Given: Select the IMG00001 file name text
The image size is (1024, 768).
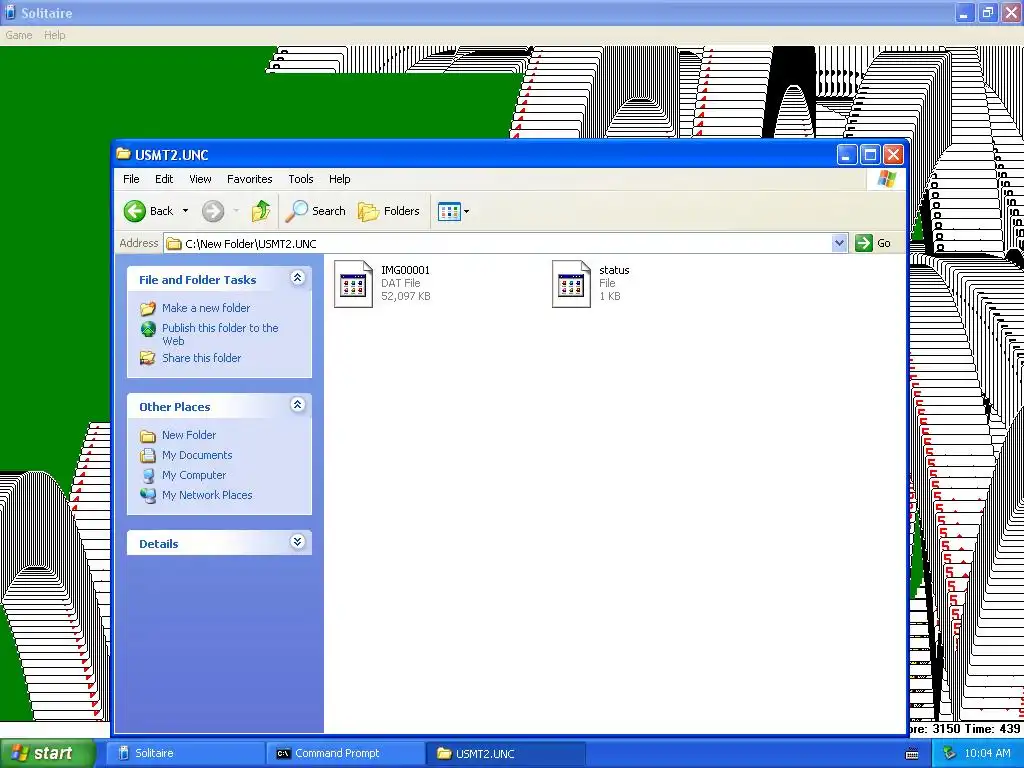Looking at the screenshot, I should (x=406, y=270).
